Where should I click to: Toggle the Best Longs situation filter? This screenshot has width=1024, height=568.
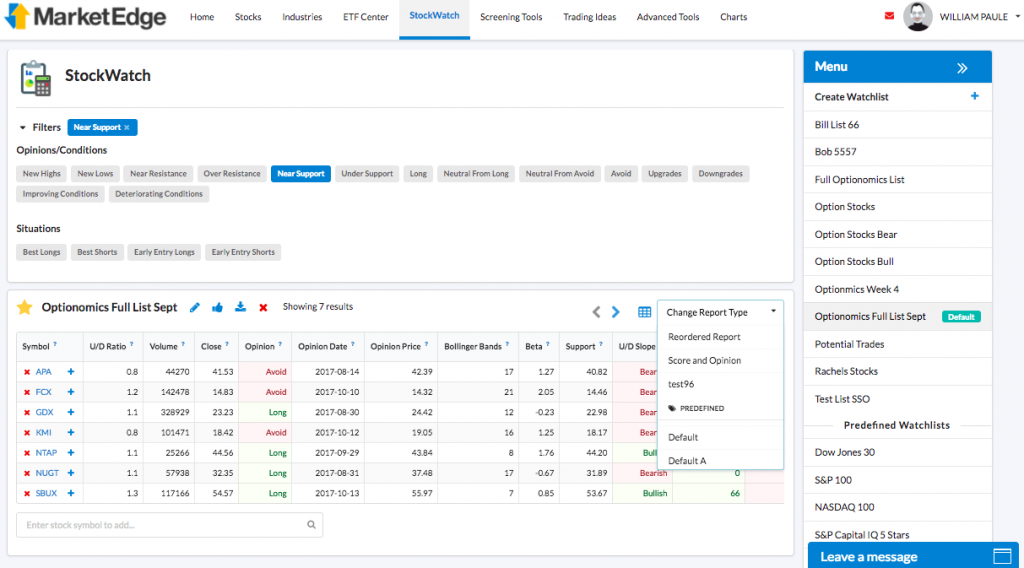tap(41, 252)
